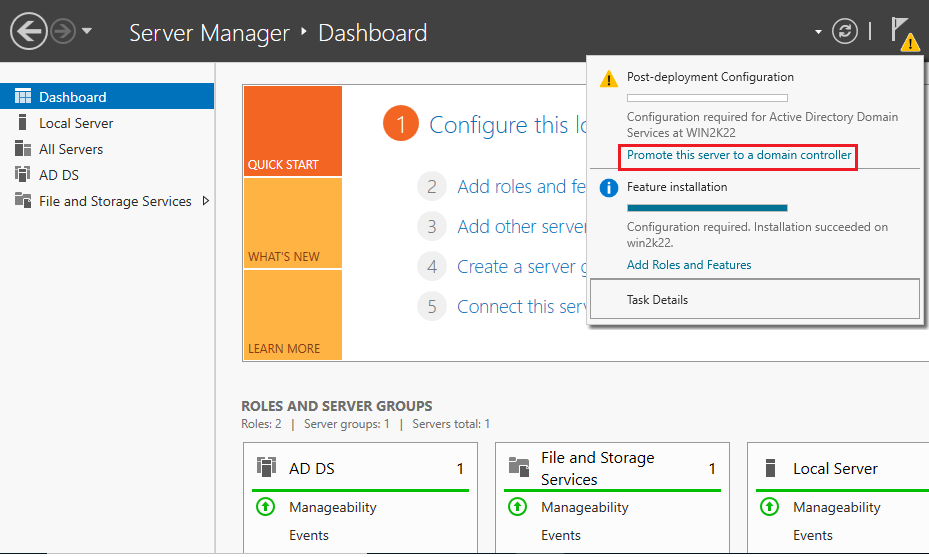Click the step 2 number circle

[432, 187]
